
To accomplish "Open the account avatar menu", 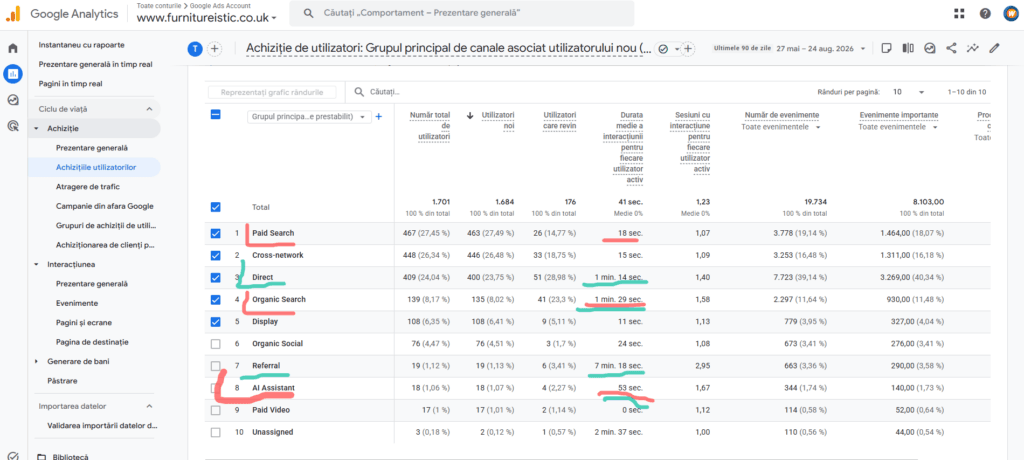I will click(x=1010, y=14).
